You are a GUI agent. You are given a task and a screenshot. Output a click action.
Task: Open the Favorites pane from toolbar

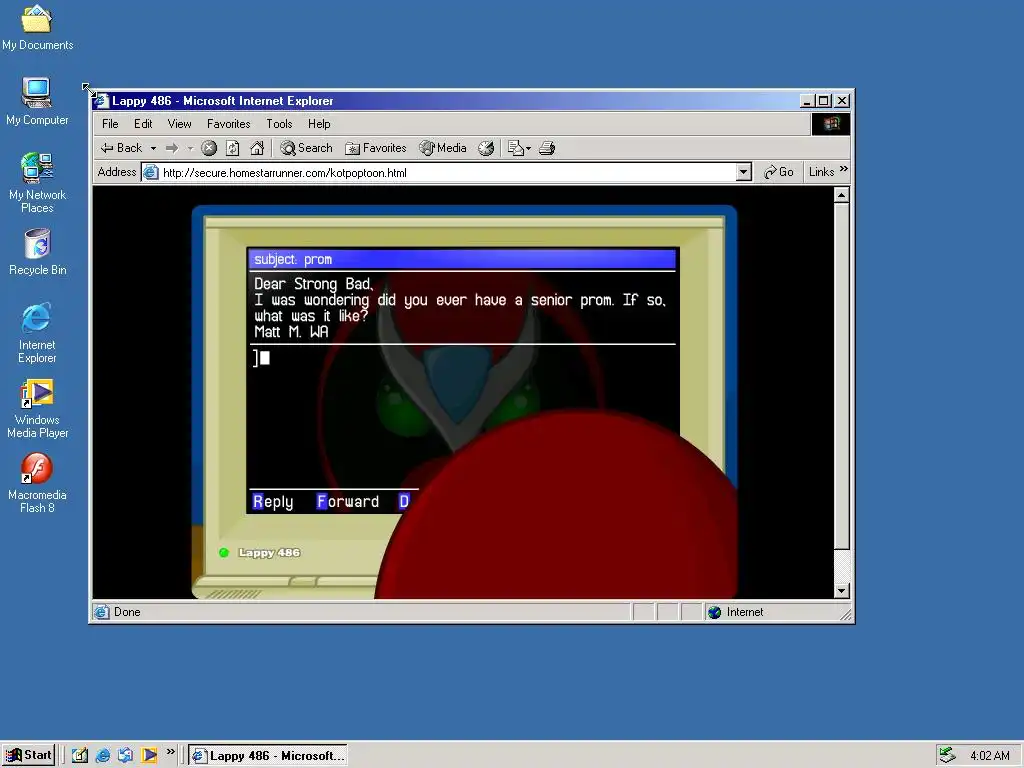coord(376,148)
